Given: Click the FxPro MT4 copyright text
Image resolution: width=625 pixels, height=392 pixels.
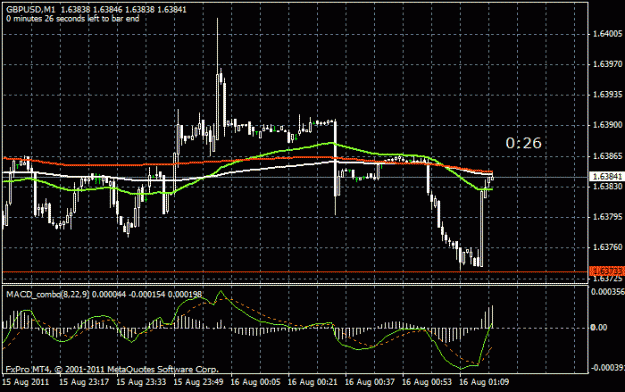Looking at the screenshot, I should 112,369.
